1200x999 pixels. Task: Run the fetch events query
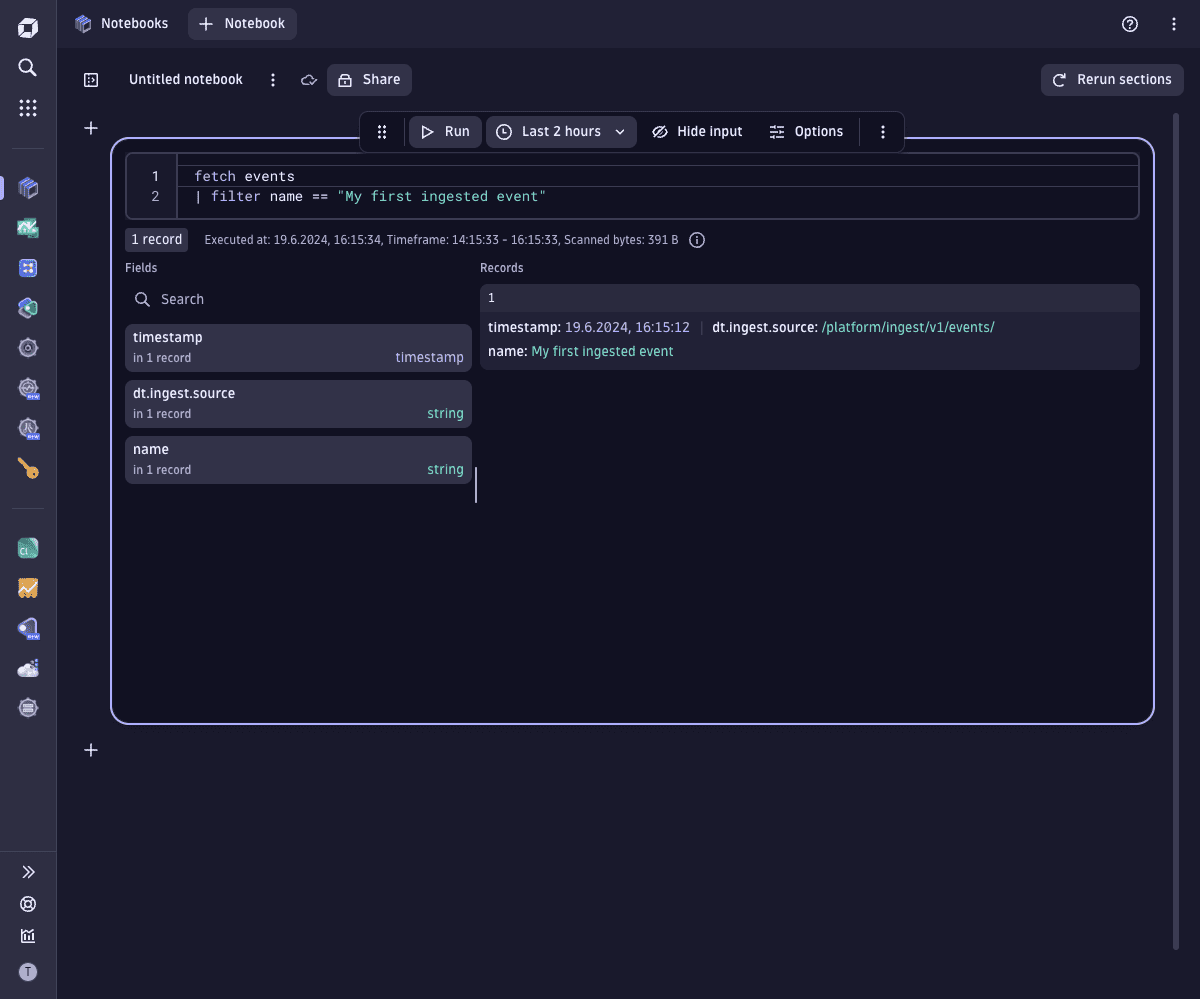(444, 131)
